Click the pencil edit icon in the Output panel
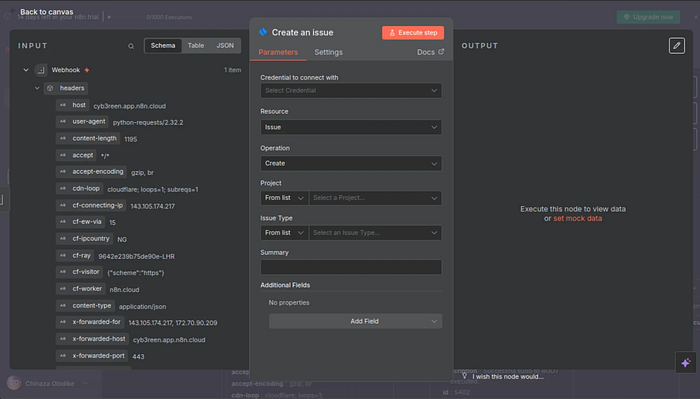 [677, 46]
